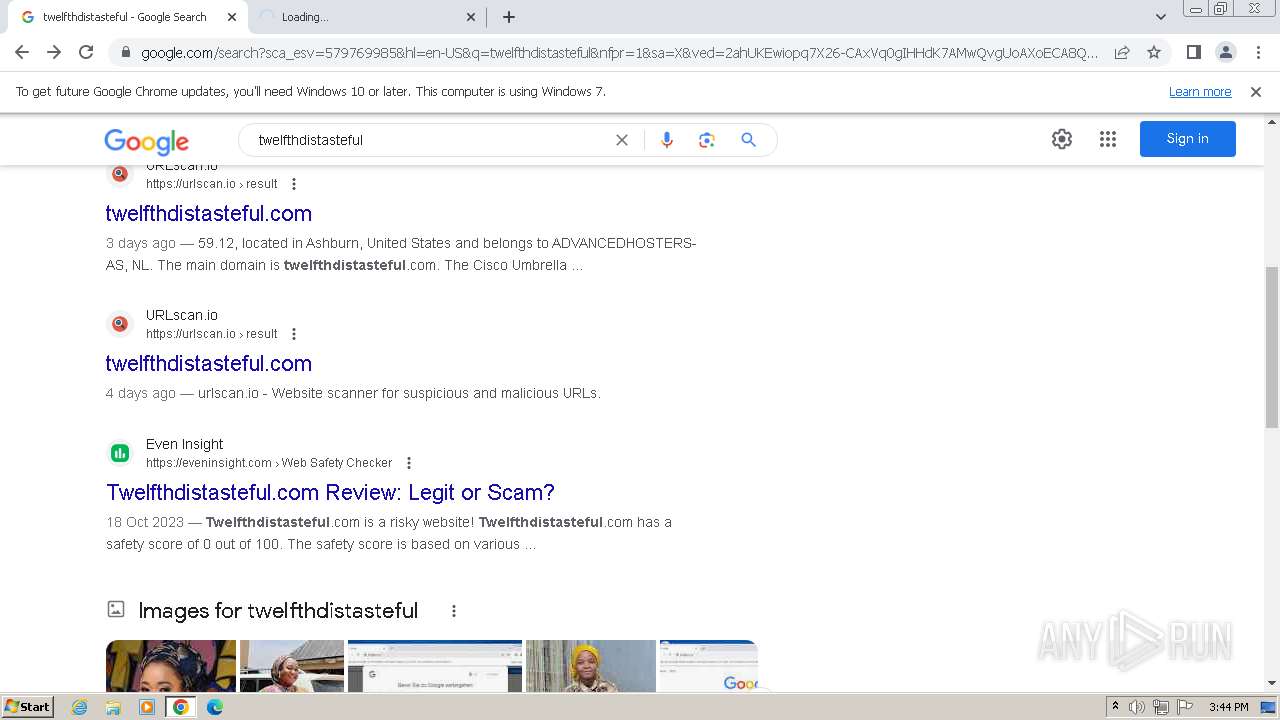Screen dimensions: 1280x720
Task: Reload the current page
Action: (x=86, y=52)
